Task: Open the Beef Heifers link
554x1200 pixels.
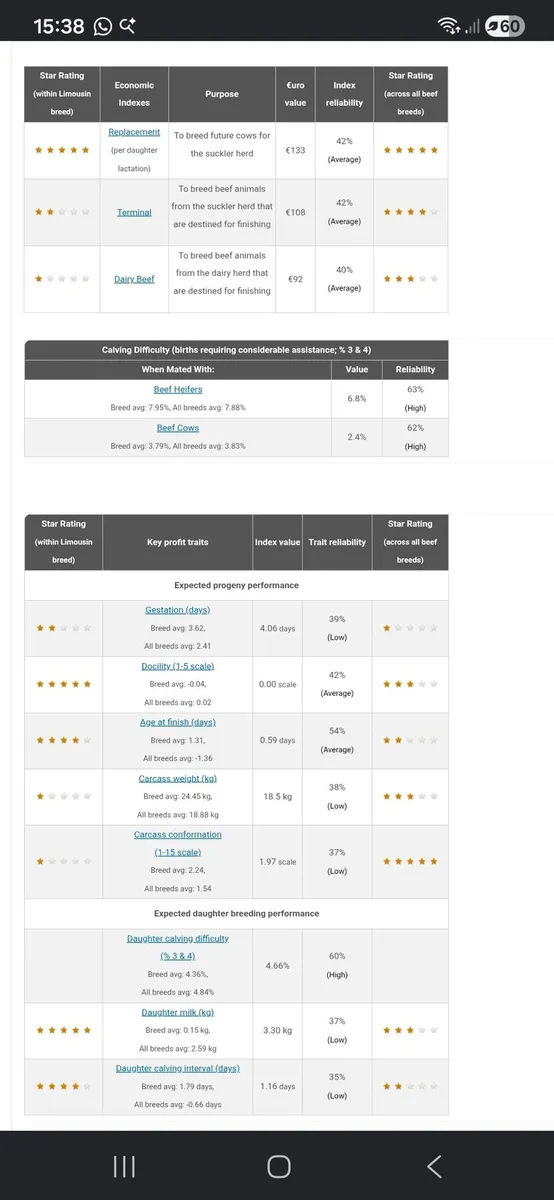Action: [x=178, y=389]
